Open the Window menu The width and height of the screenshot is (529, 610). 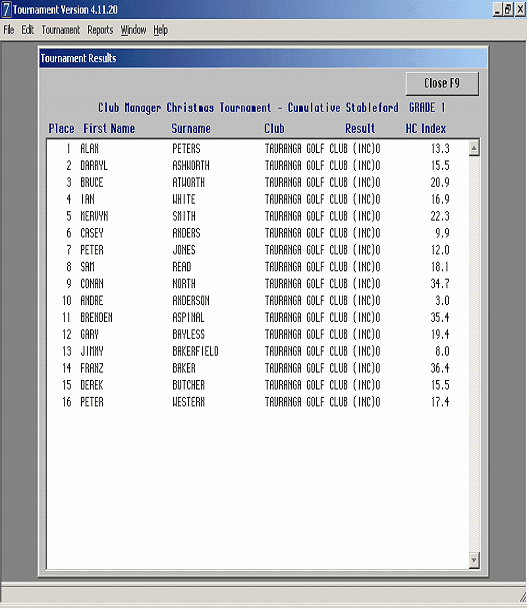click(x=133, y=30)
